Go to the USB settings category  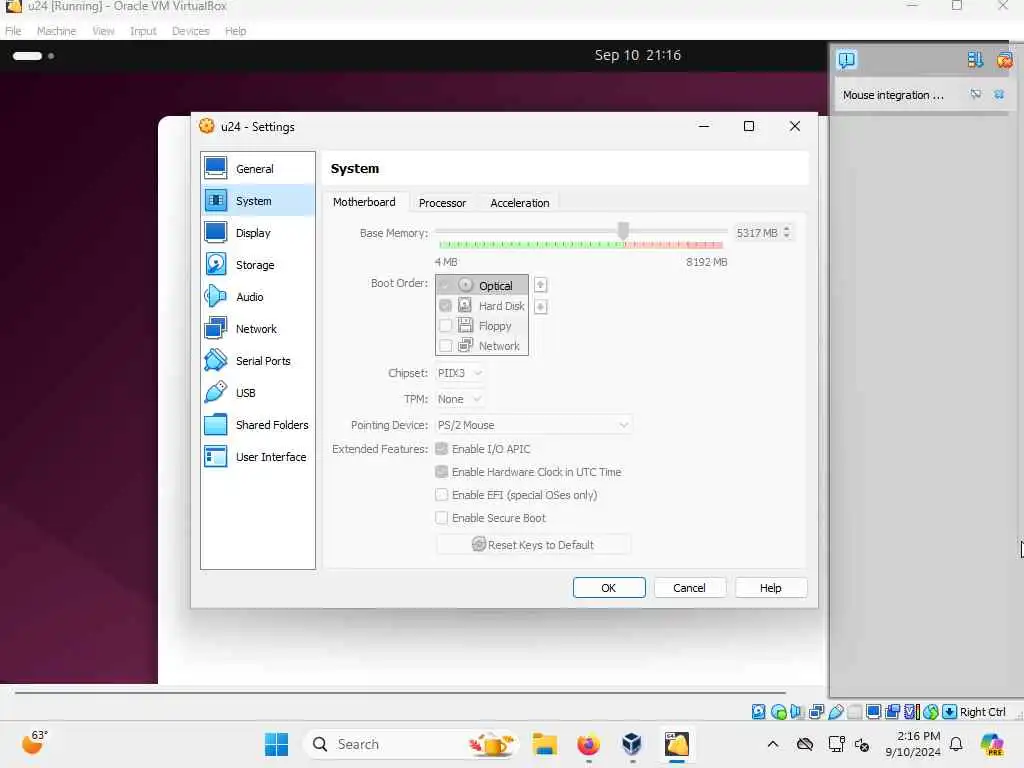(x=258, y=392)
